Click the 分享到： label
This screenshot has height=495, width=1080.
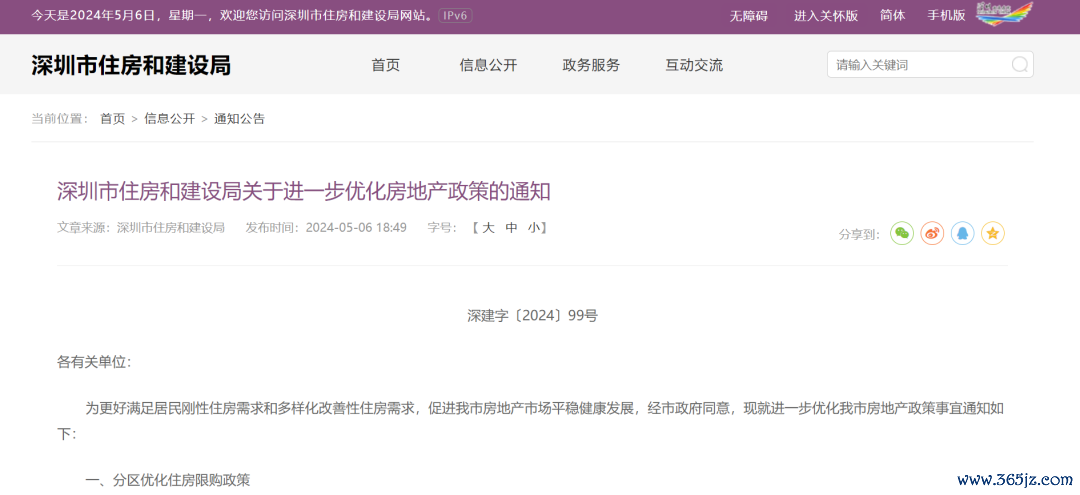click(x=859, y=235)
